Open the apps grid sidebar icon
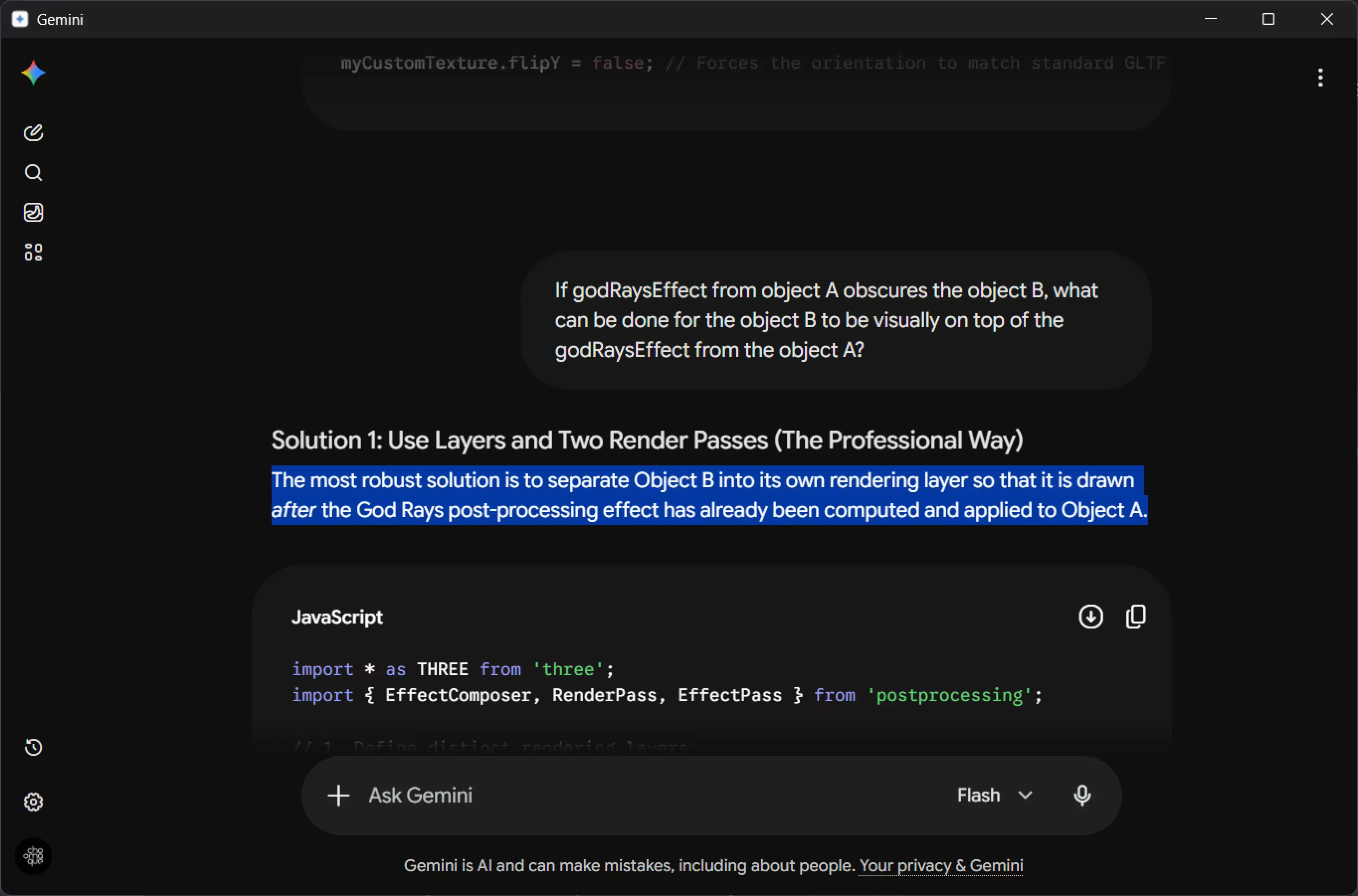1358x896 pixels. 33,252
